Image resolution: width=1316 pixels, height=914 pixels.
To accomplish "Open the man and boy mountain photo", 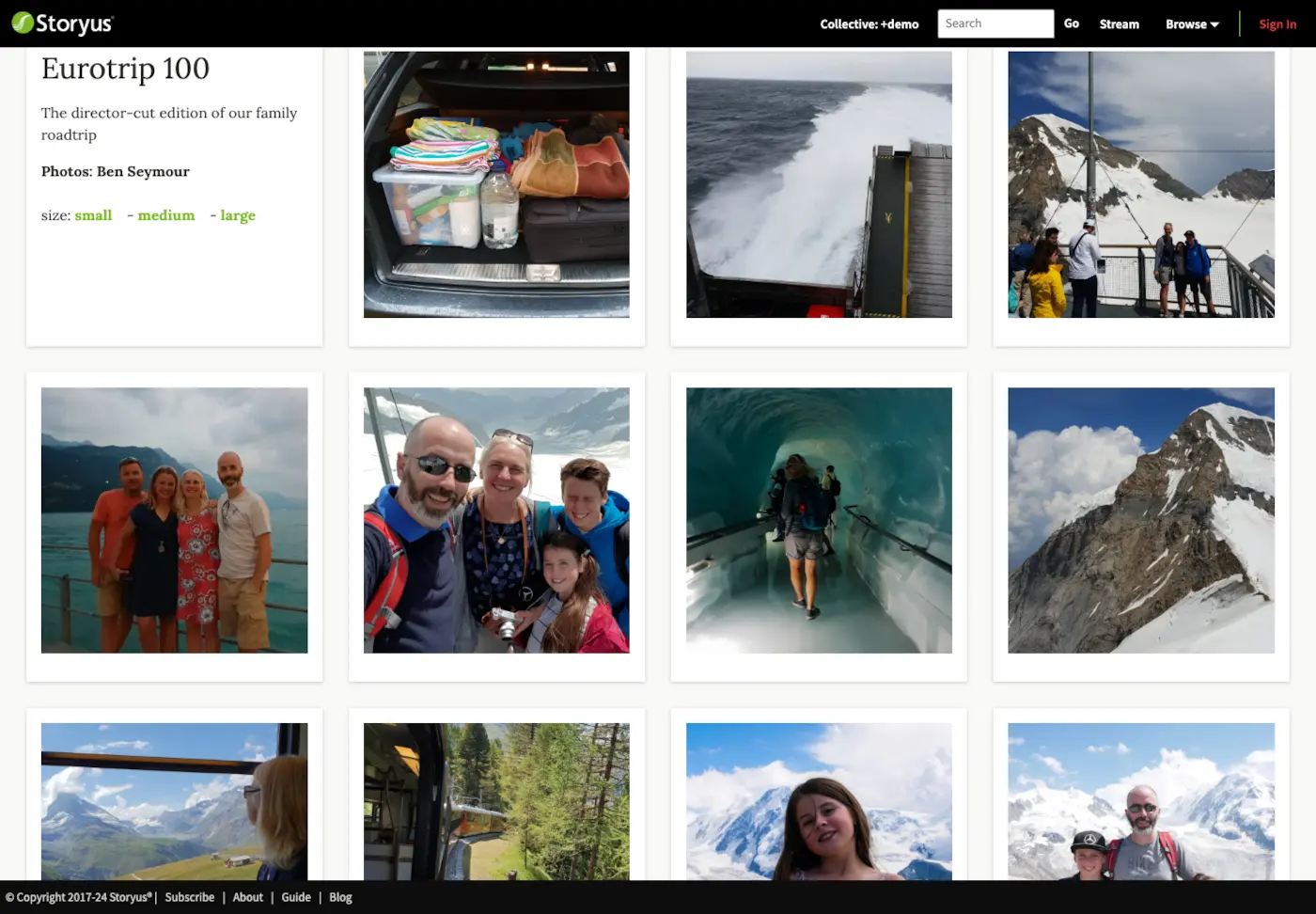I will click(x=1141, y=801).
